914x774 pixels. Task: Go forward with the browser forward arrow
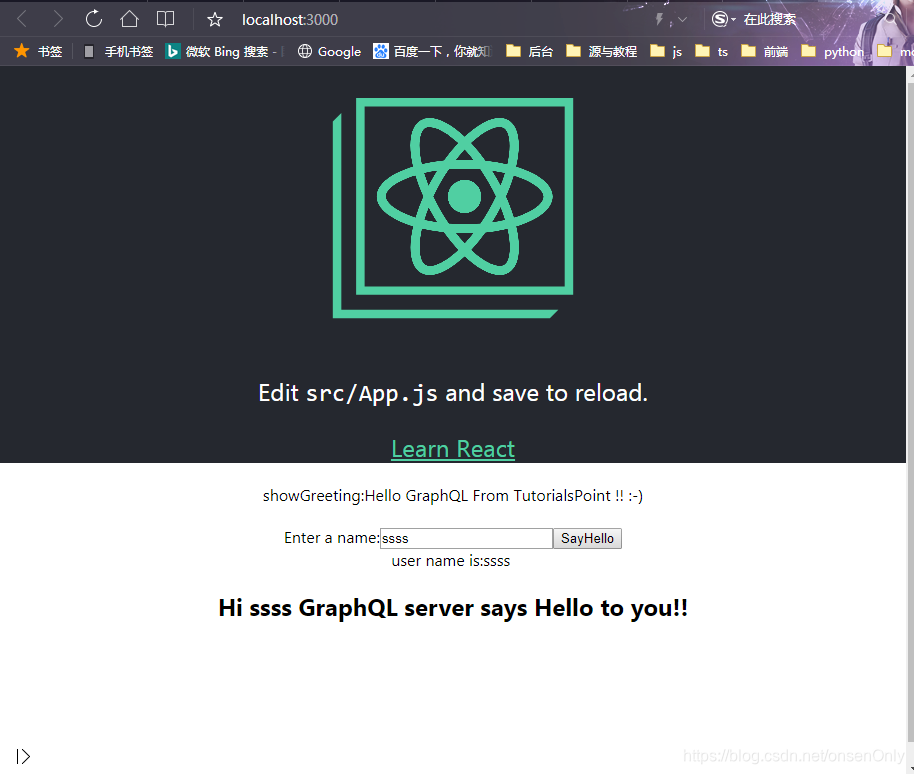pos(58,19)
